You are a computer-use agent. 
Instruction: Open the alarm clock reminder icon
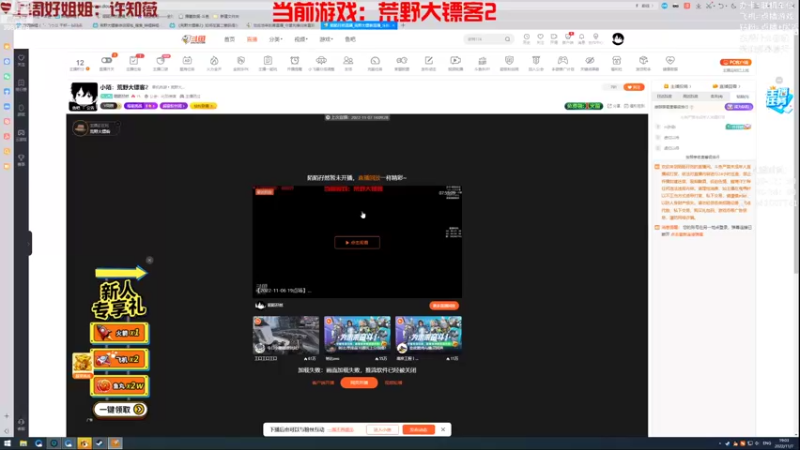coord(294,61)
